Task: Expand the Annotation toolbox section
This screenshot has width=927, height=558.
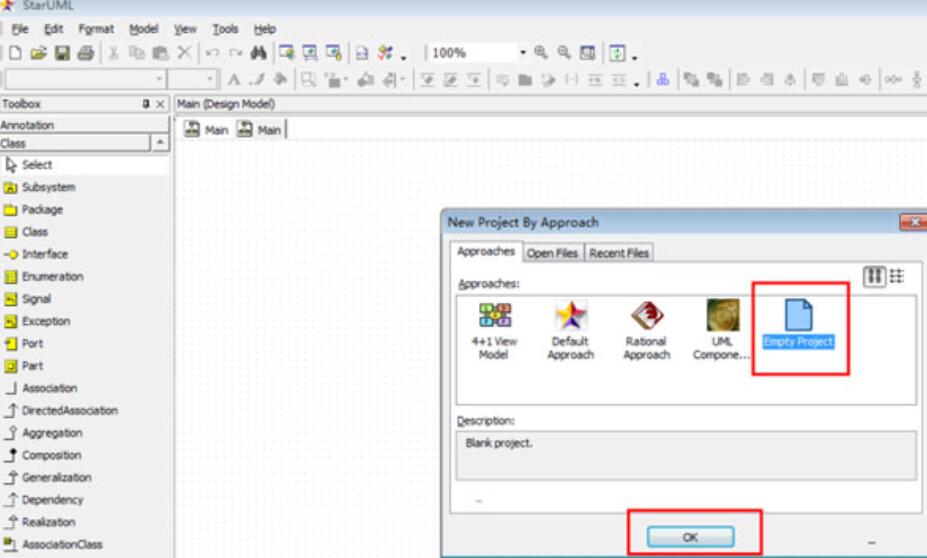Action: coord(84,125)
